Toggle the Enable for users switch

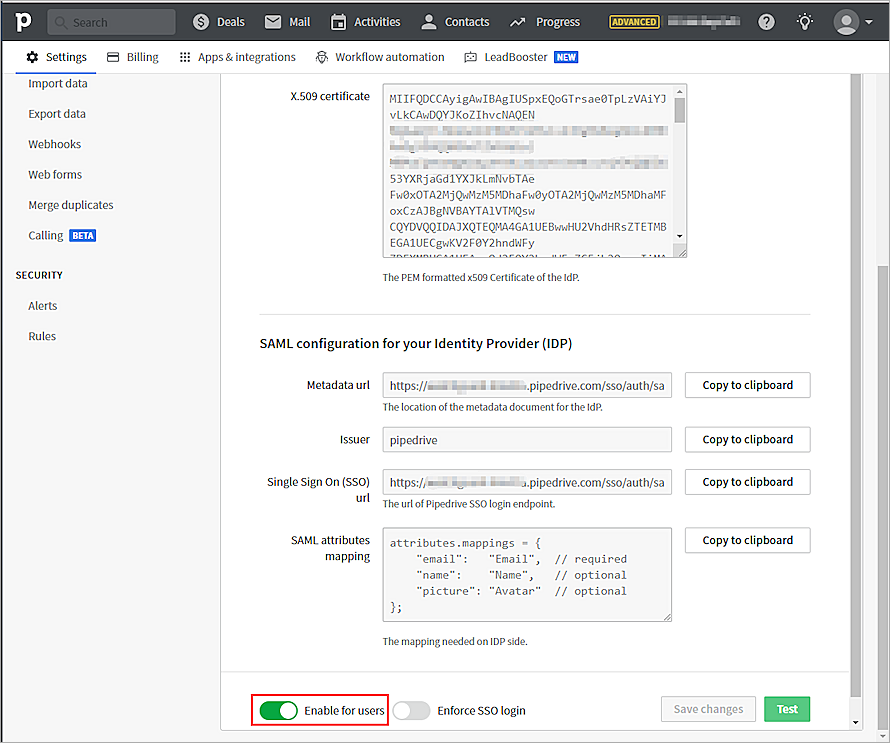click(279, 710)
